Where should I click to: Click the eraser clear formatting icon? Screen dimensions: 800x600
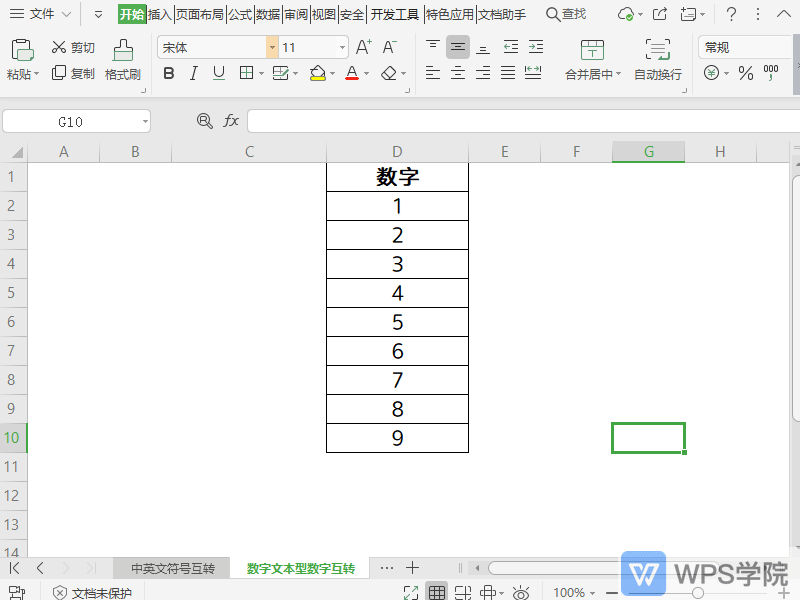[x=389, y=73]
